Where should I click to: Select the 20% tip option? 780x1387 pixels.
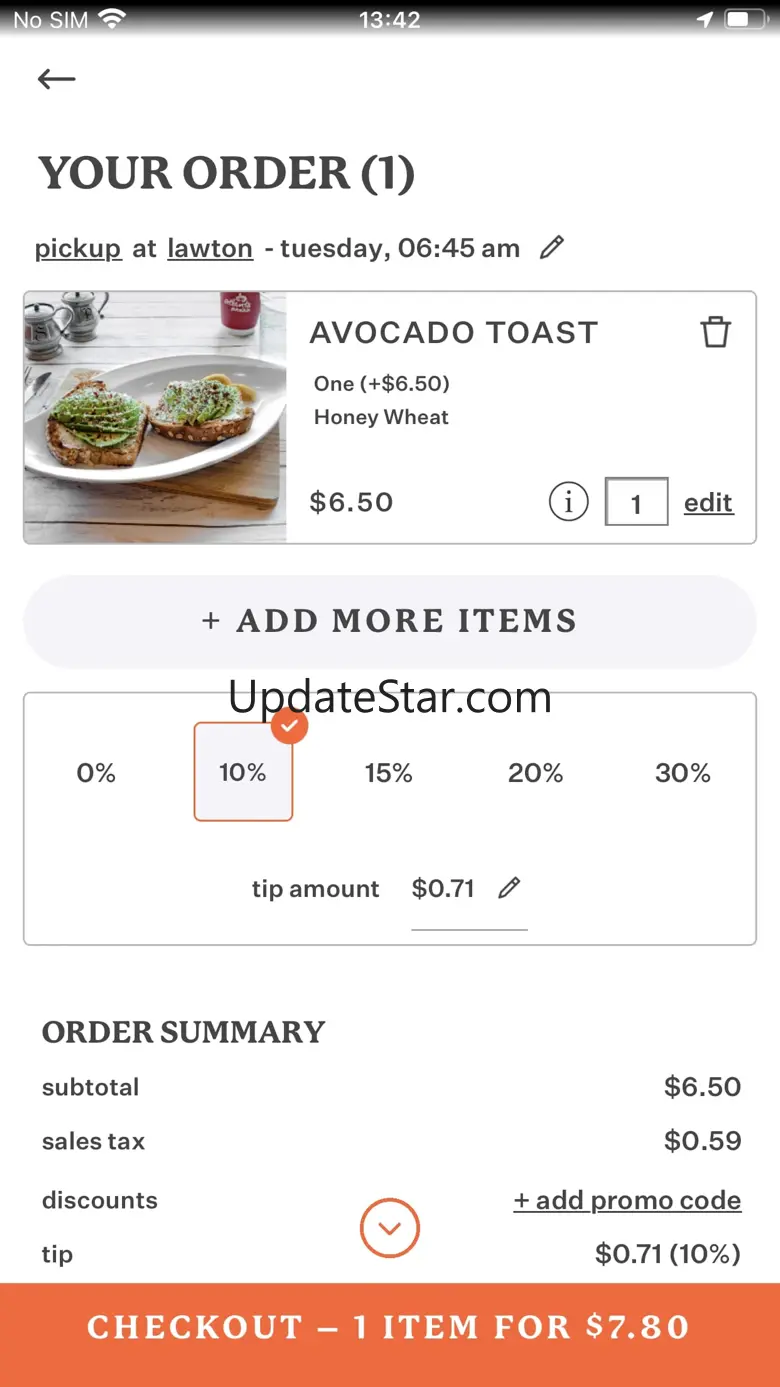click(x=536, y=773)
